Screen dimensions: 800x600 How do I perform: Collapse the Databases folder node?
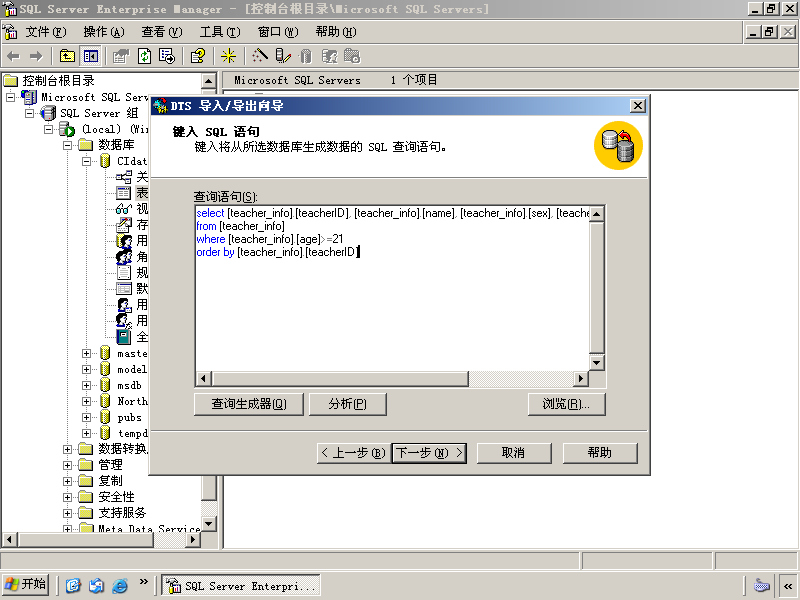(67, 145)
